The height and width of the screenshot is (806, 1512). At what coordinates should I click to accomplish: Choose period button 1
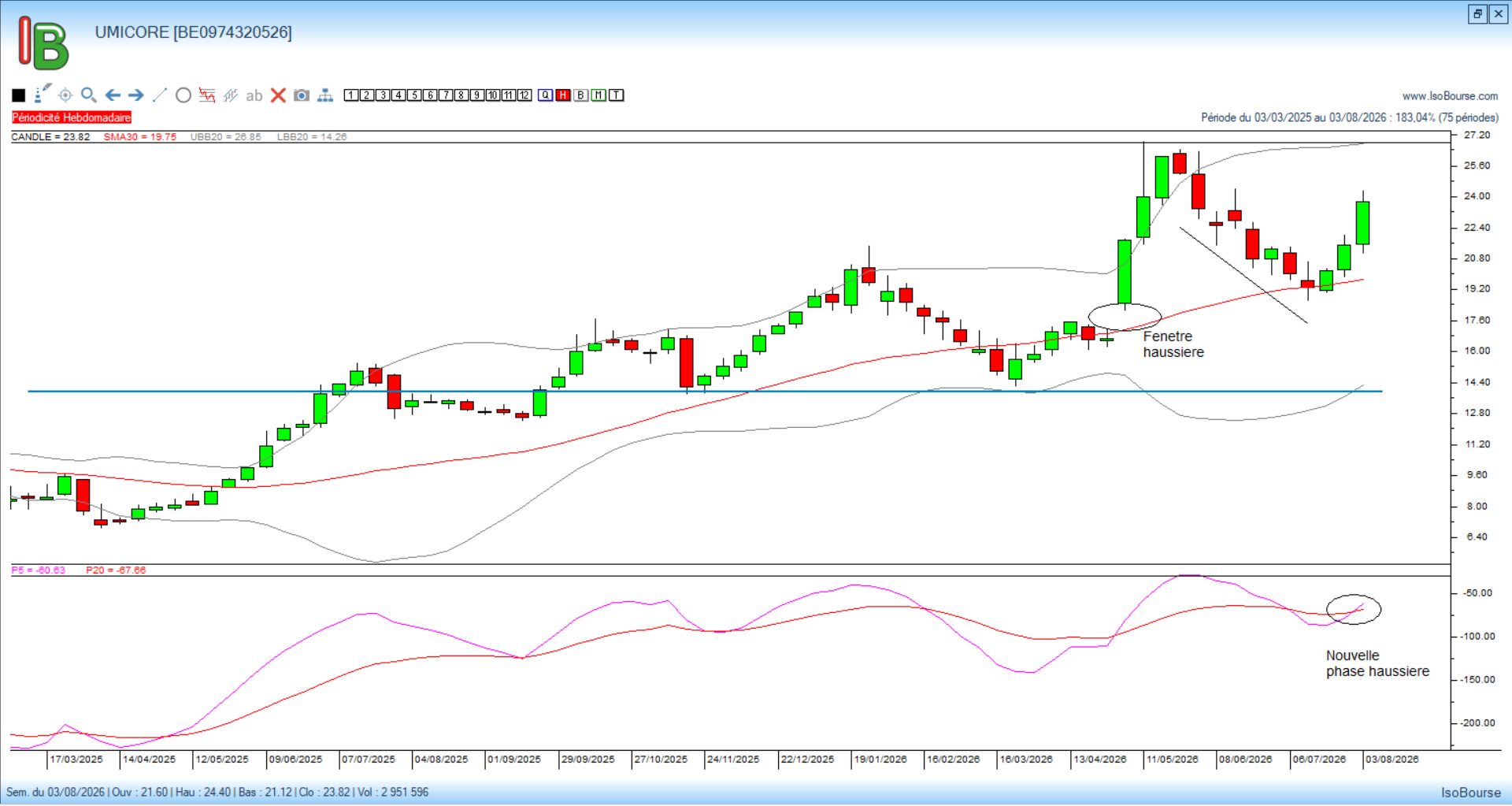click(351, 95)
